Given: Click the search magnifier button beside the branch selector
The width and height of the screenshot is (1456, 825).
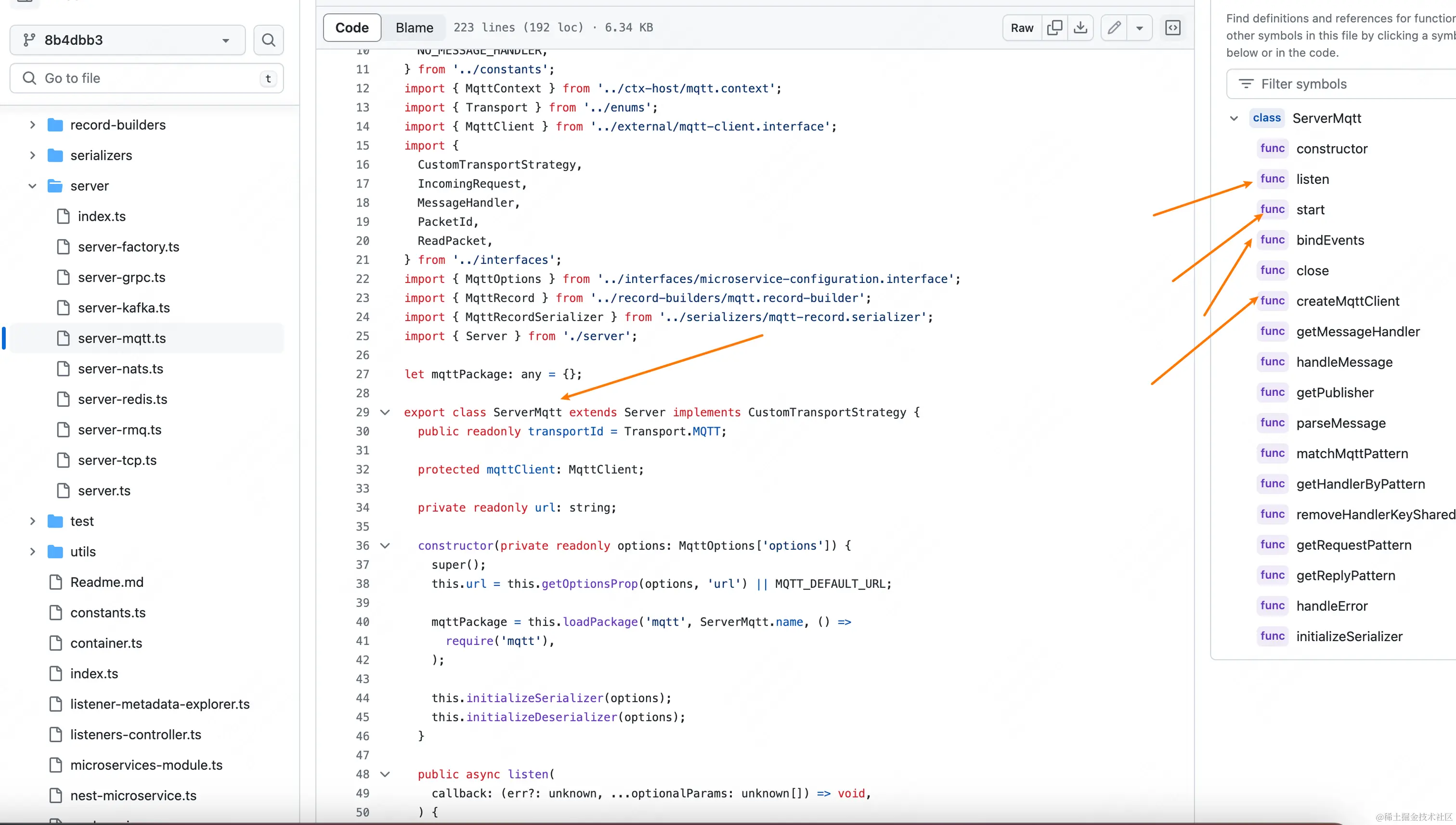Looking at the screenshot, I should tap(268, 40).
